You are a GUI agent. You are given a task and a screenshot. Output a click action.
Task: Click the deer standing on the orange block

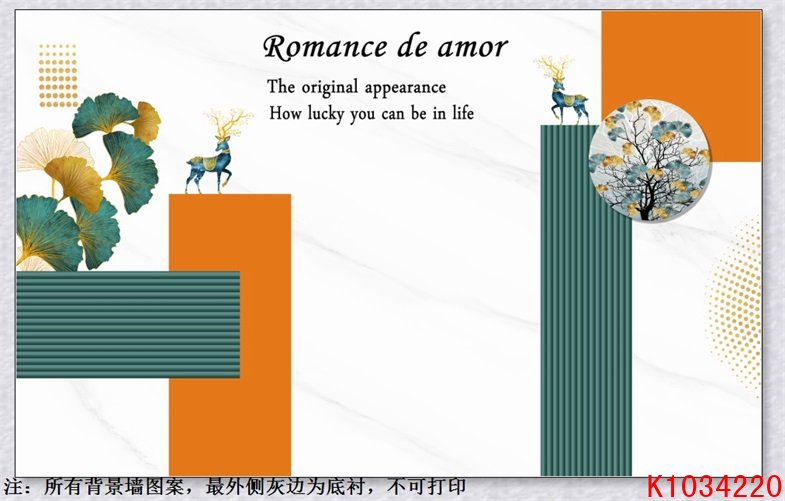pos(218,152)
